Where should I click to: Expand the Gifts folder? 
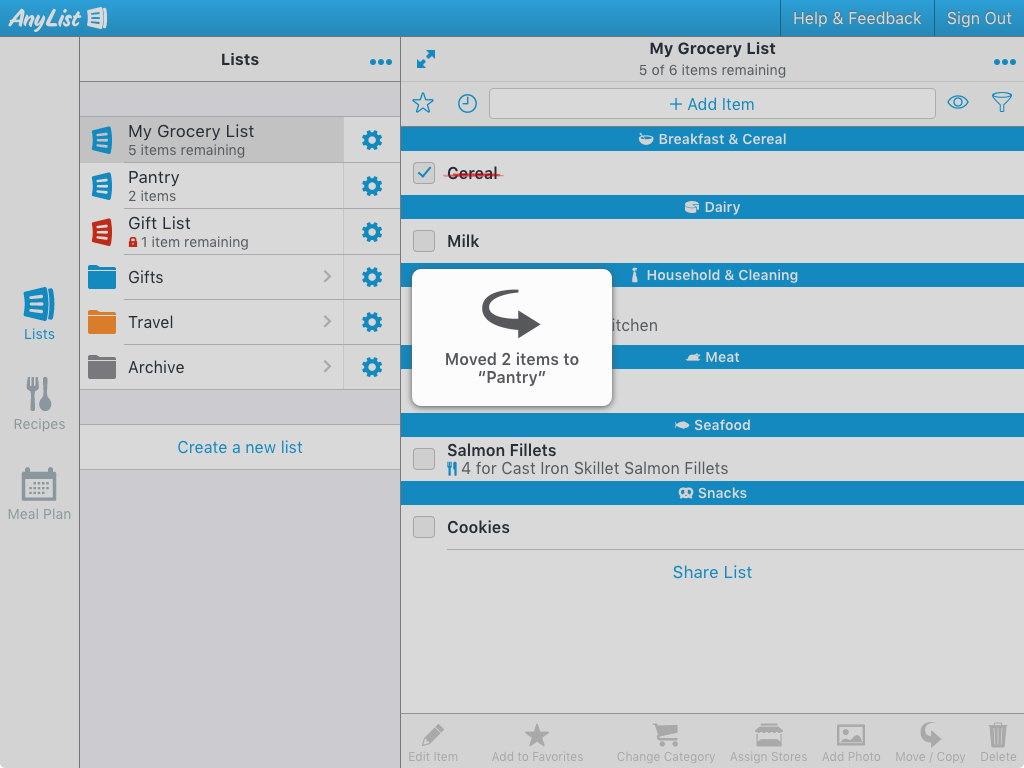tap(211, 277)
